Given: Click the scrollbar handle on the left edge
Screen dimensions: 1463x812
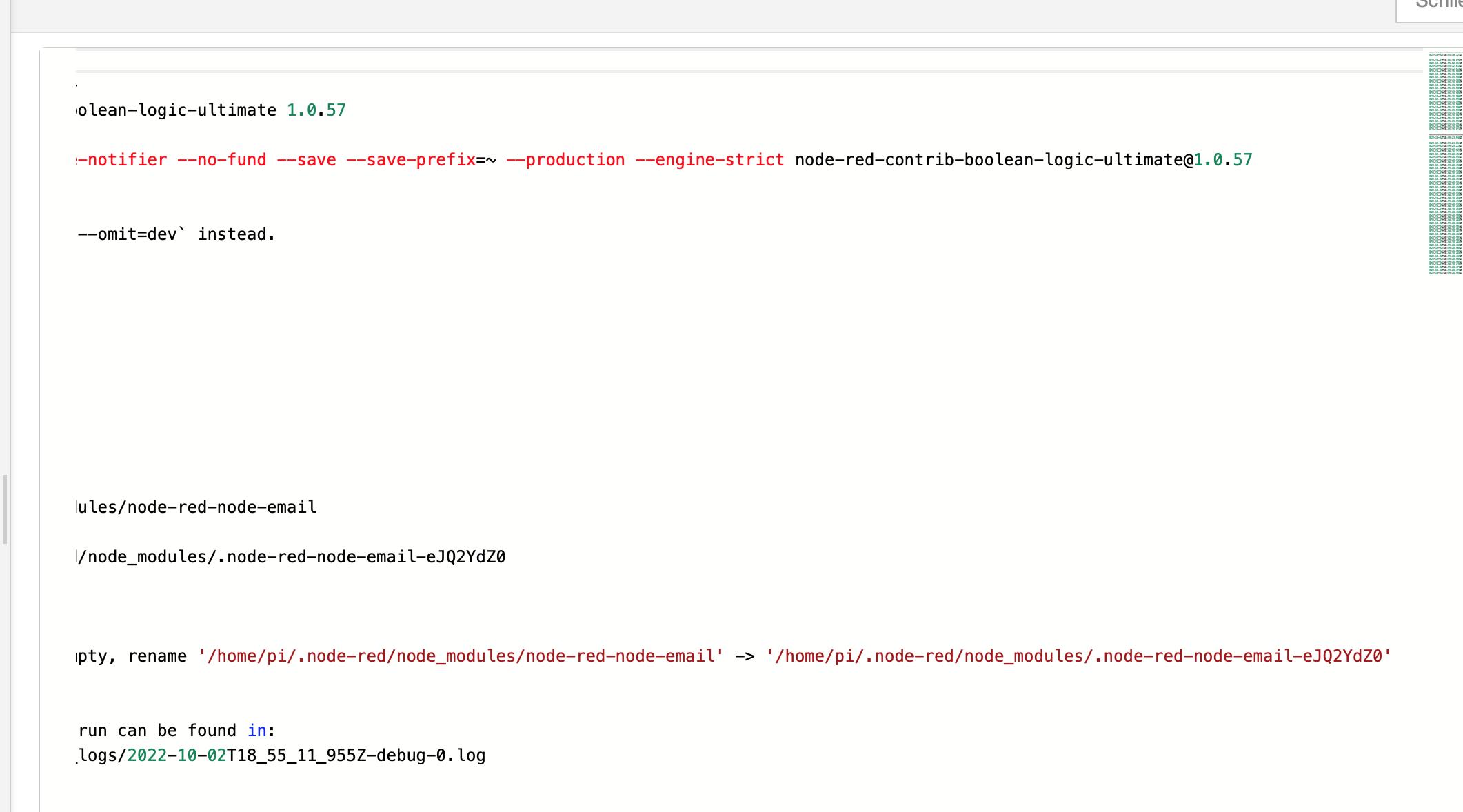Looking at the screenshot, I should click(5, 509).
